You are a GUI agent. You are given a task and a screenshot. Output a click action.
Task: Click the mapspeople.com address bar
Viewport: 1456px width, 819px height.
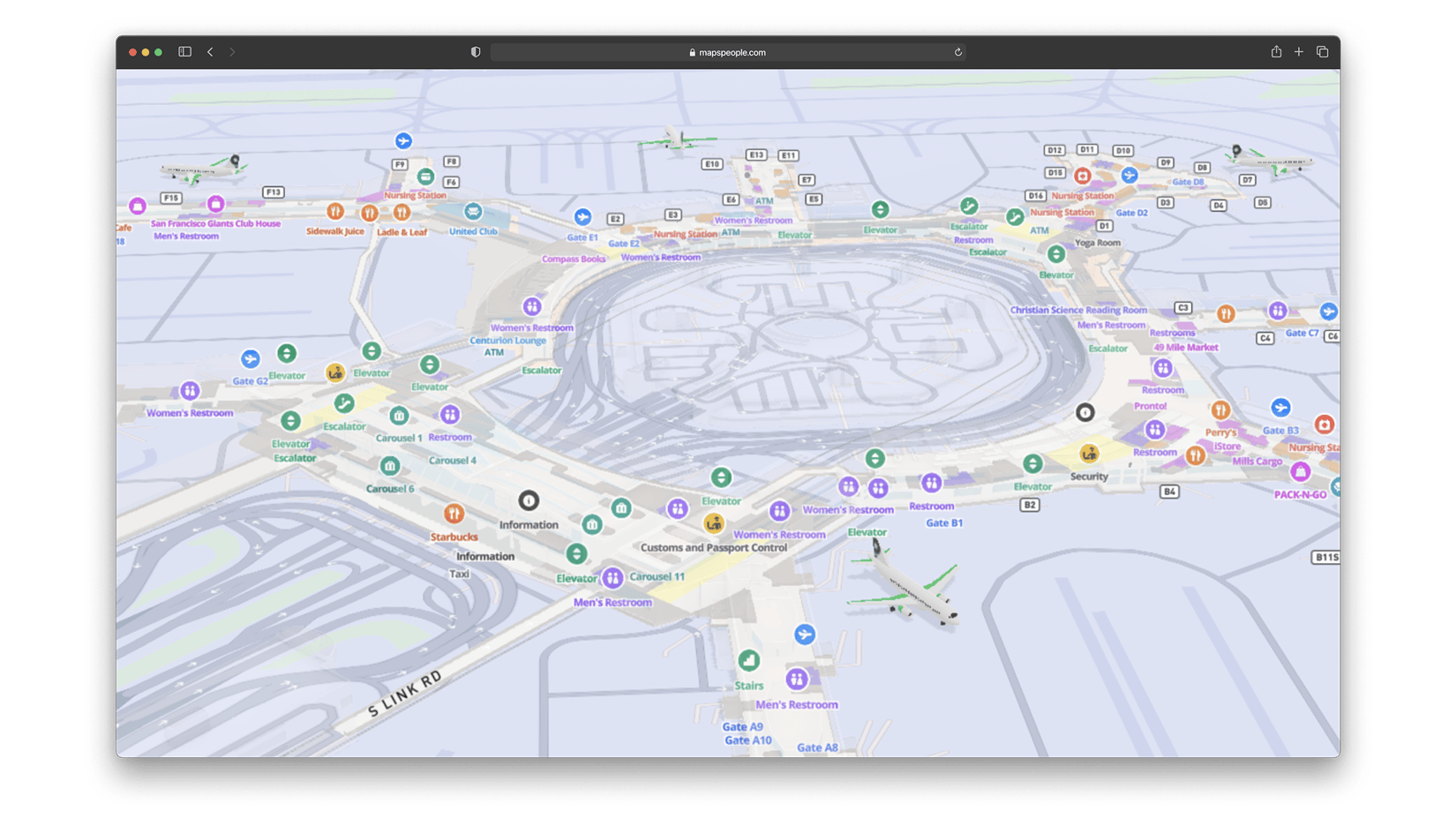click(727, 52)
